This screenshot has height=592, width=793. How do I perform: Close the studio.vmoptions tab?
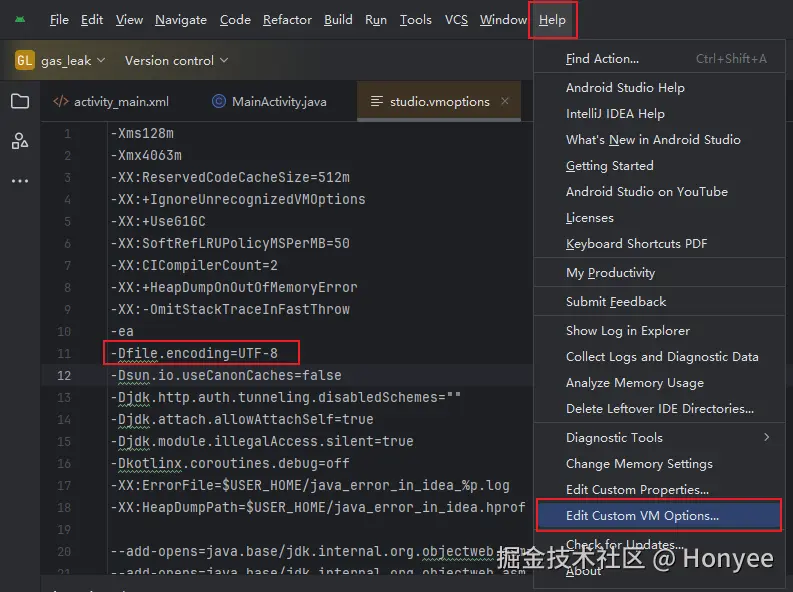coord(505,101)
